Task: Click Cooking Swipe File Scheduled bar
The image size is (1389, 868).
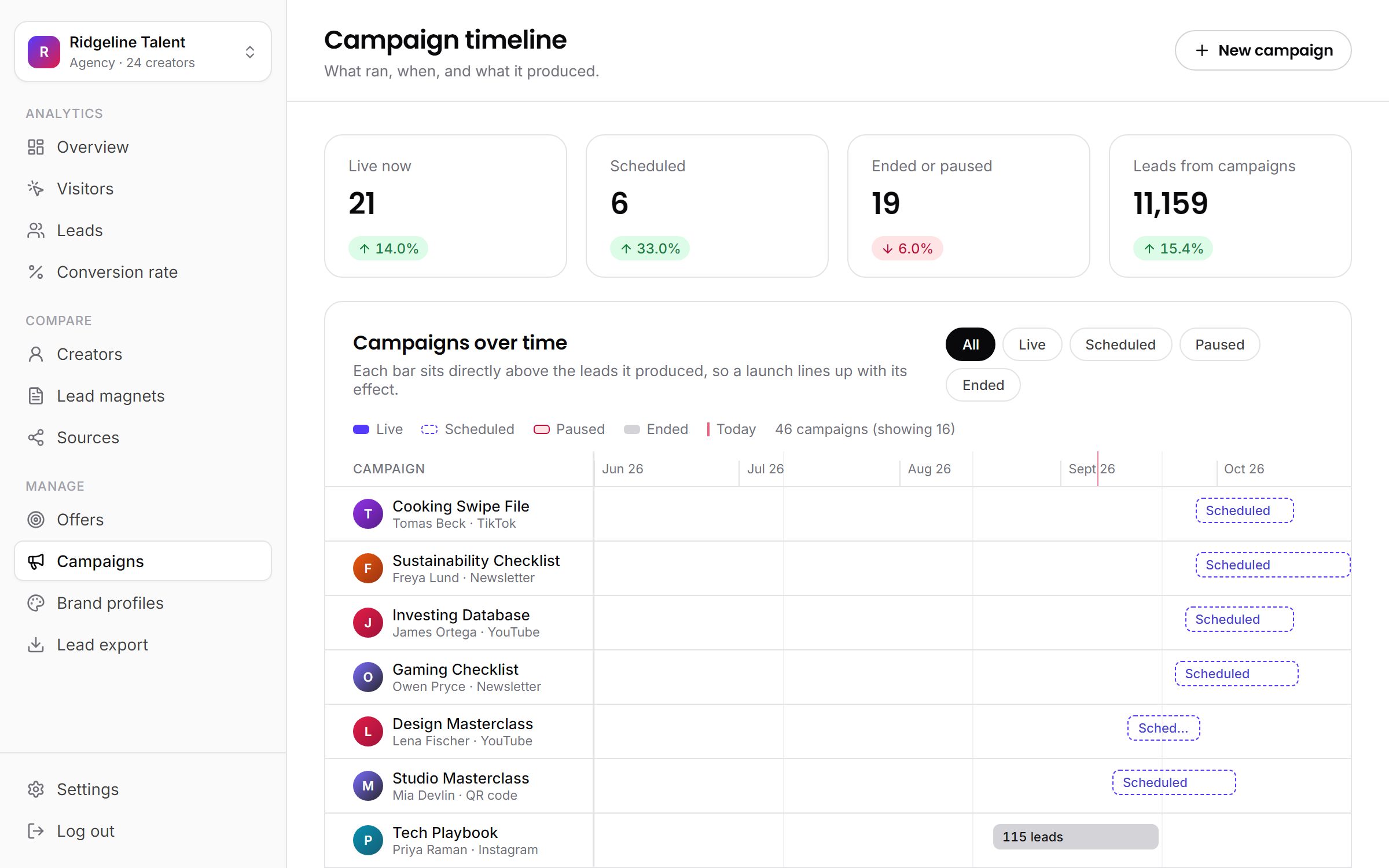Action: click(x=1244, y=510)
